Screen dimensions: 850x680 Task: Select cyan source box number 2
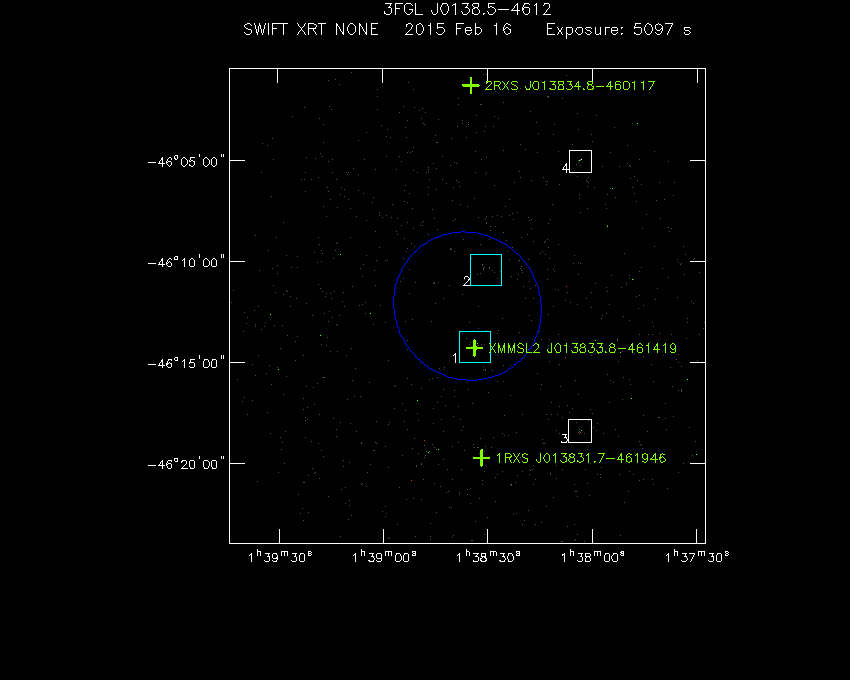pyautogui.click(x=486, y=270)
